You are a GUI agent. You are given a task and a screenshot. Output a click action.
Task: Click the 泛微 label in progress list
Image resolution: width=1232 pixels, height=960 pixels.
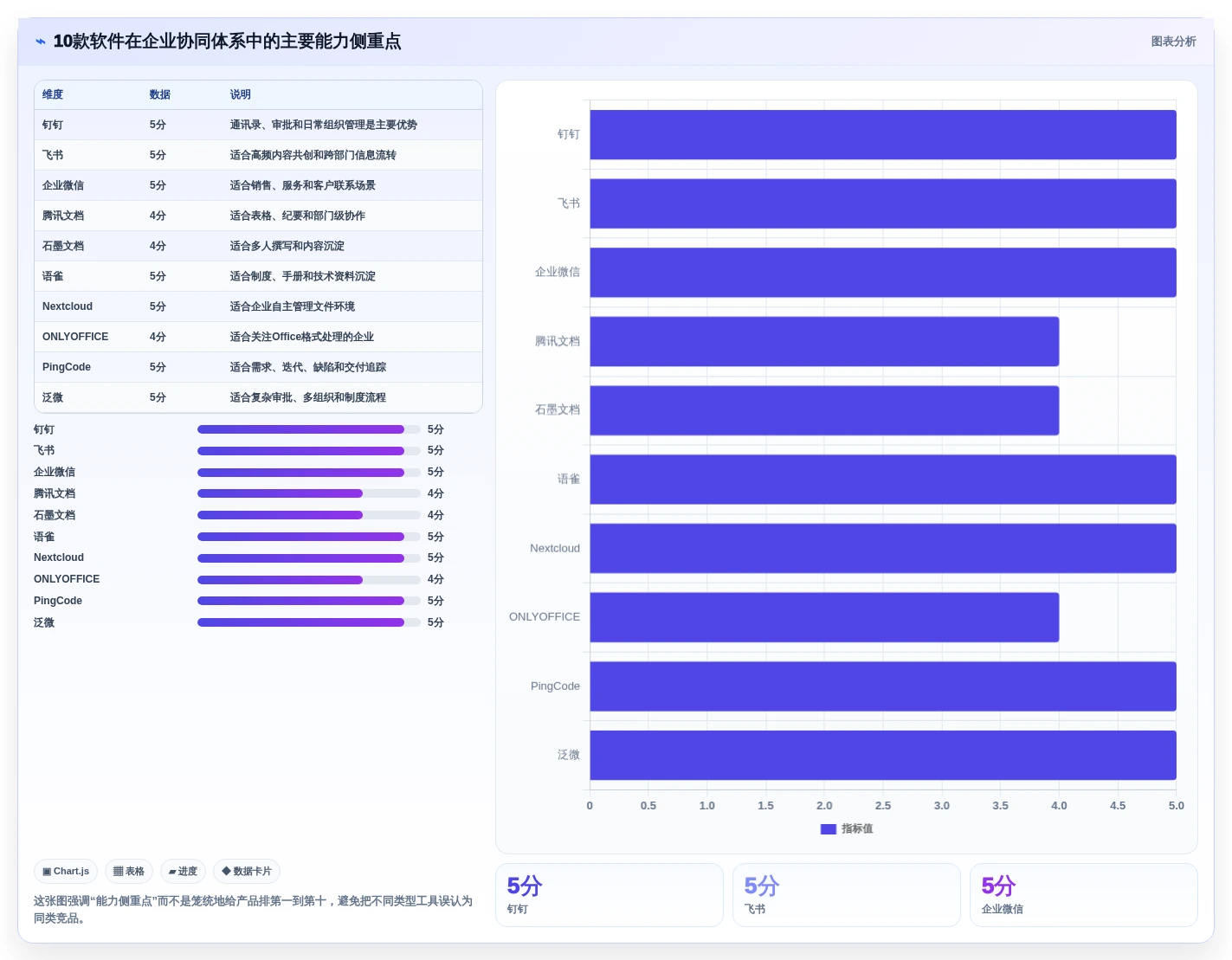(x=44, y=622)
